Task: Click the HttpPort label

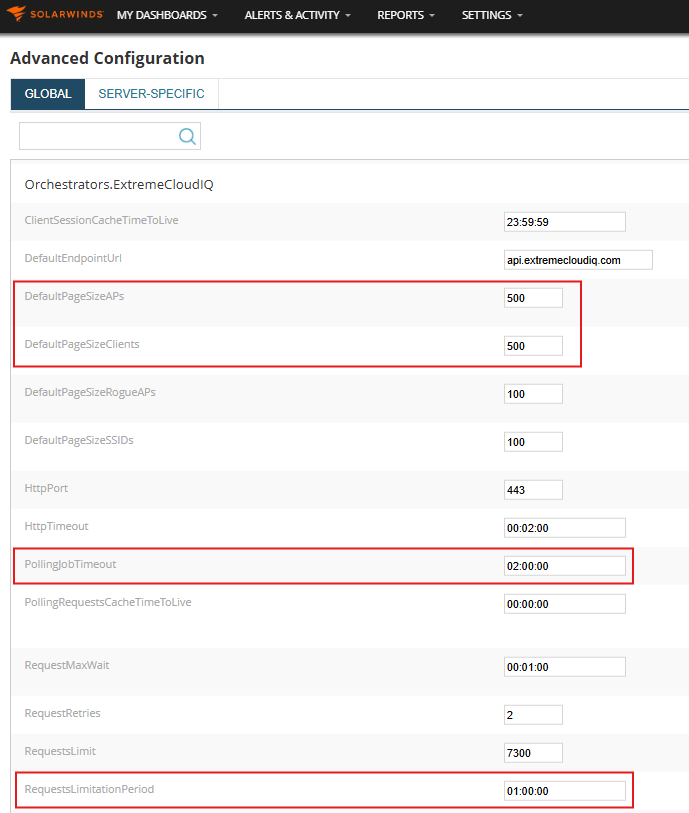Action: 46,488
